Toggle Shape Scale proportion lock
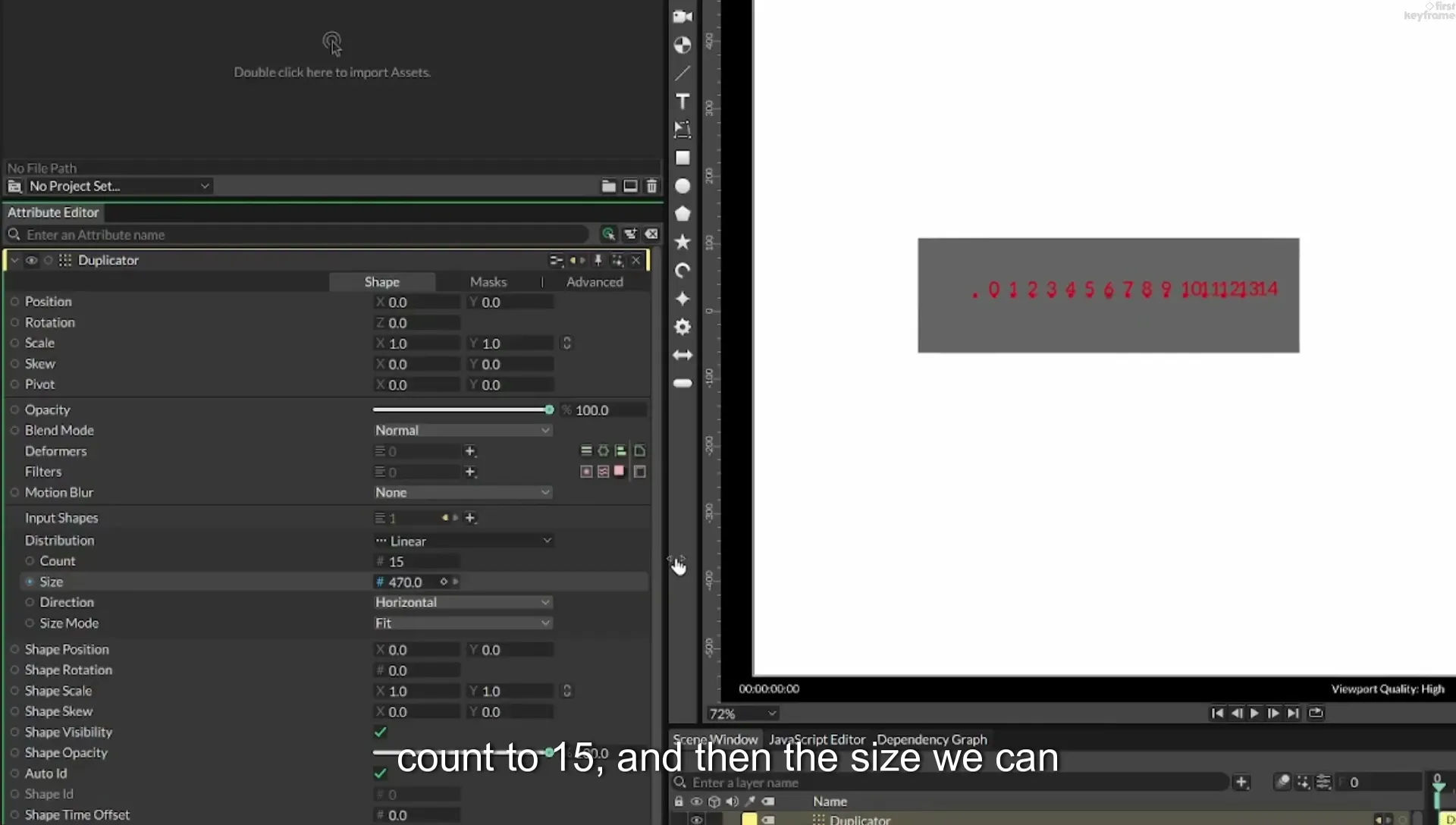This screenshot has width=1456, height=825. (x=566, y=691)
